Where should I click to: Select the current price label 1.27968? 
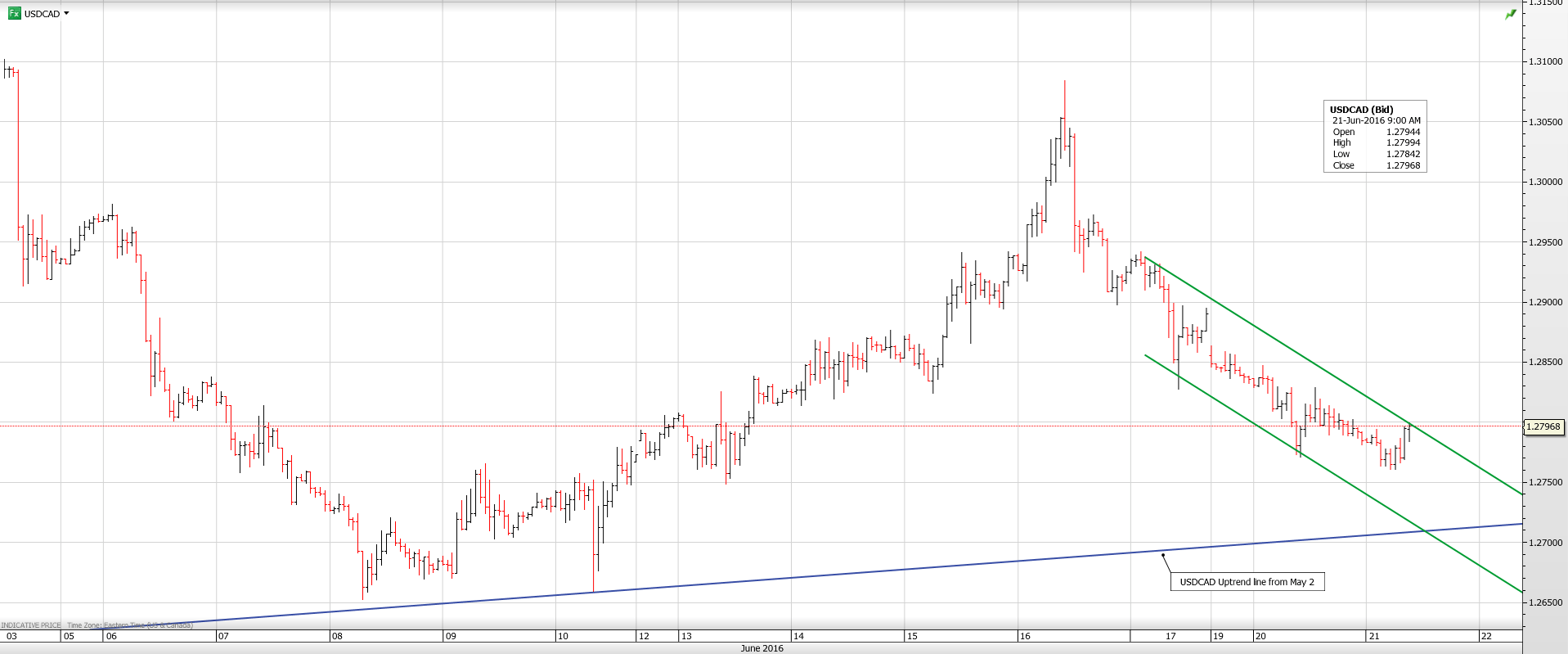(x=1543, y=426)
